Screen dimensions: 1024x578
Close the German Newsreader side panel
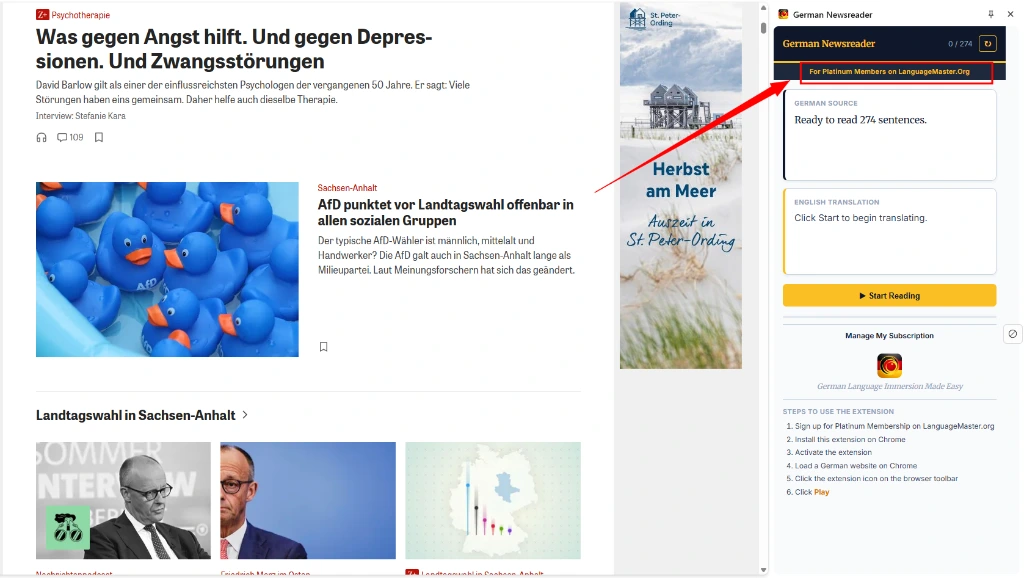pyautogui.click(x=1010, y=14)
